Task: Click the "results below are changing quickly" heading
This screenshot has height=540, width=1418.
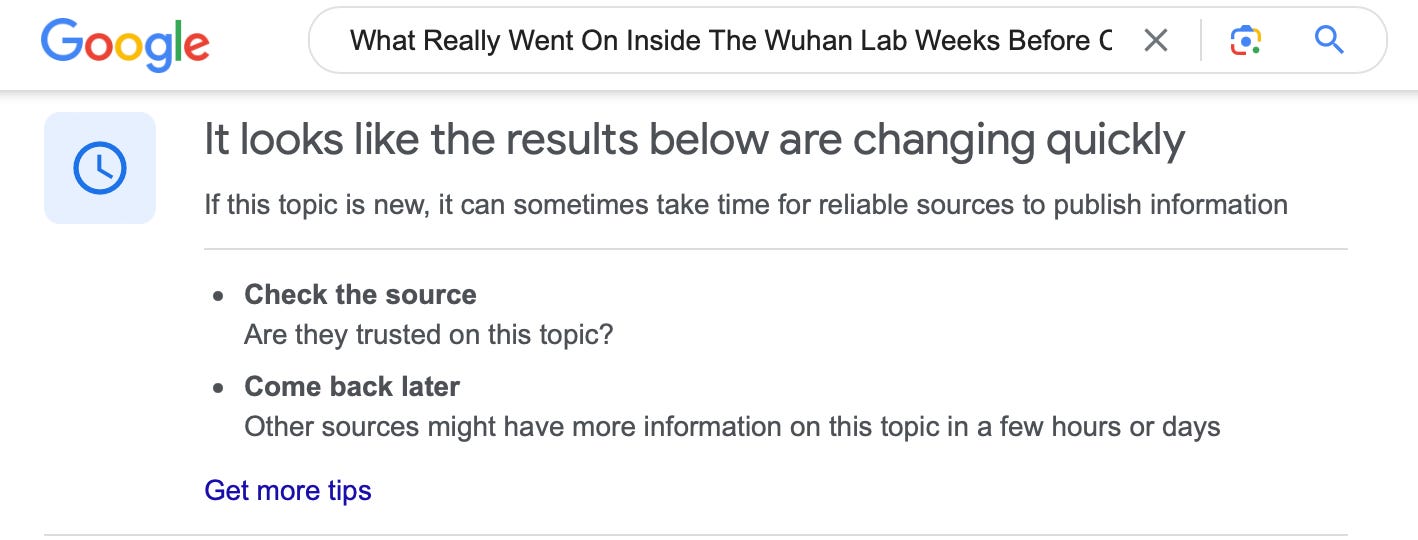Action: click(694, 141)
